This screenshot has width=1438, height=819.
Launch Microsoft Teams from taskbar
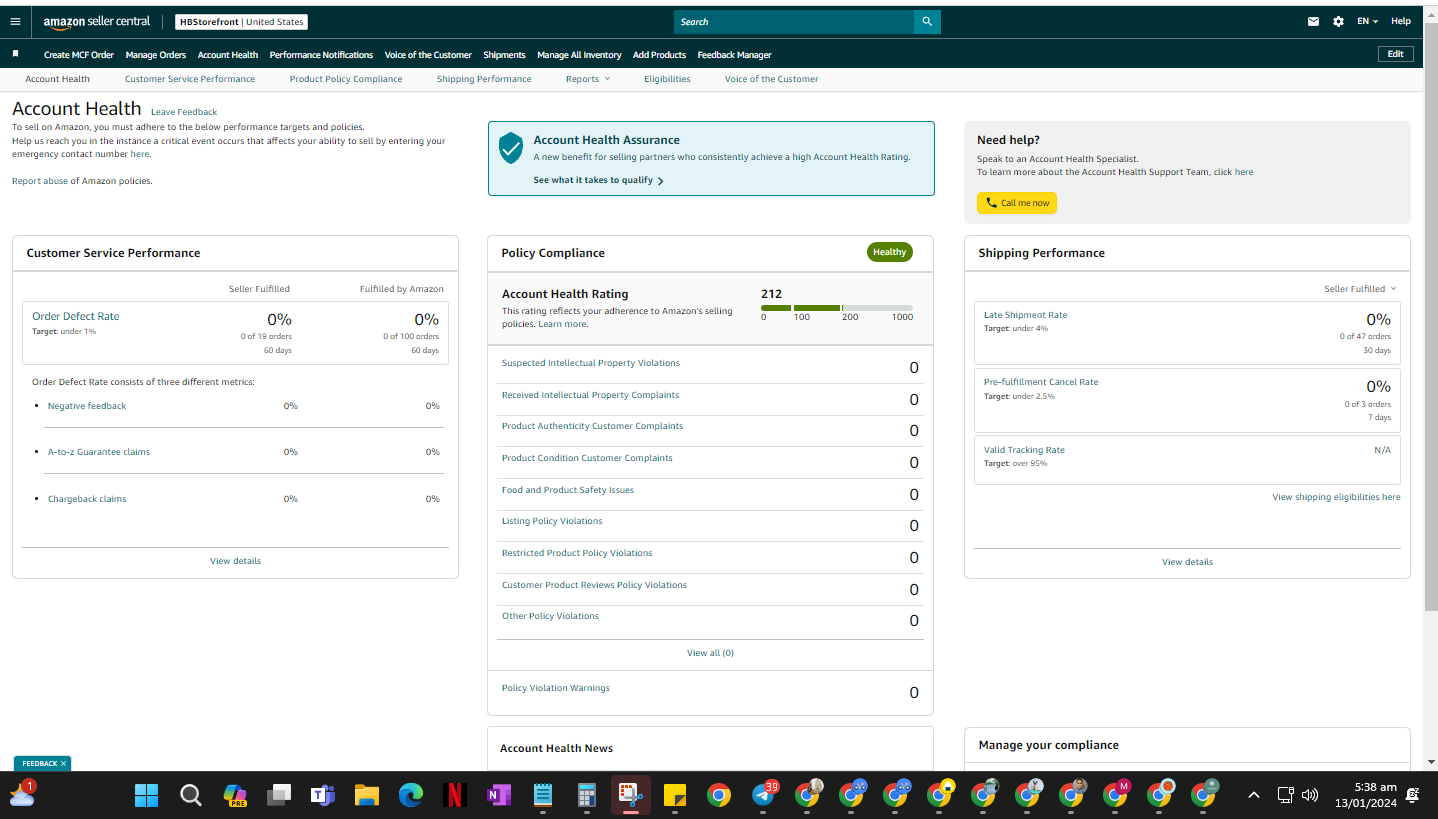[x=322, y=795]
